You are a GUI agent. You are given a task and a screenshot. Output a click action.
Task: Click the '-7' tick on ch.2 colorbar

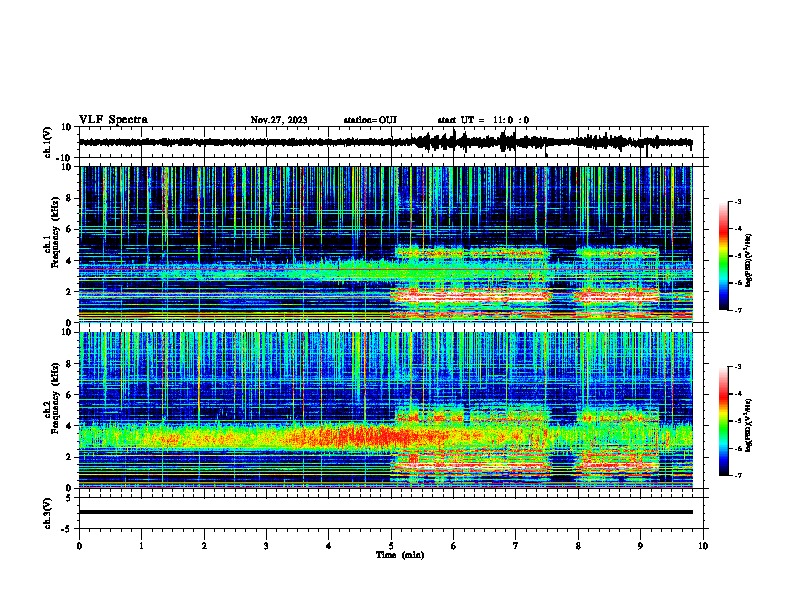[x=737, y=476]
